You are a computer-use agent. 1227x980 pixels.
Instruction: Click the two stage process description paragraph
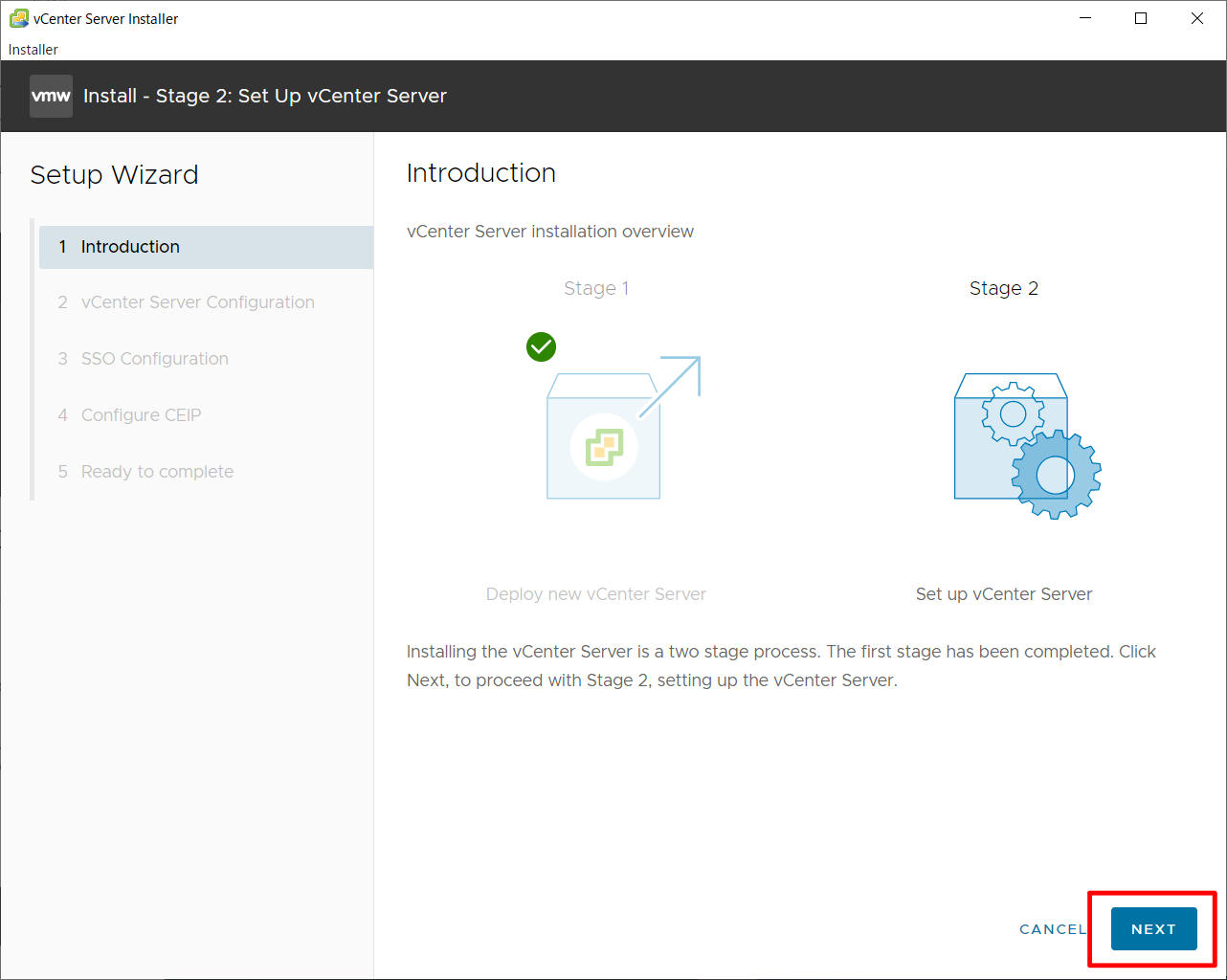tap(781, 666)
